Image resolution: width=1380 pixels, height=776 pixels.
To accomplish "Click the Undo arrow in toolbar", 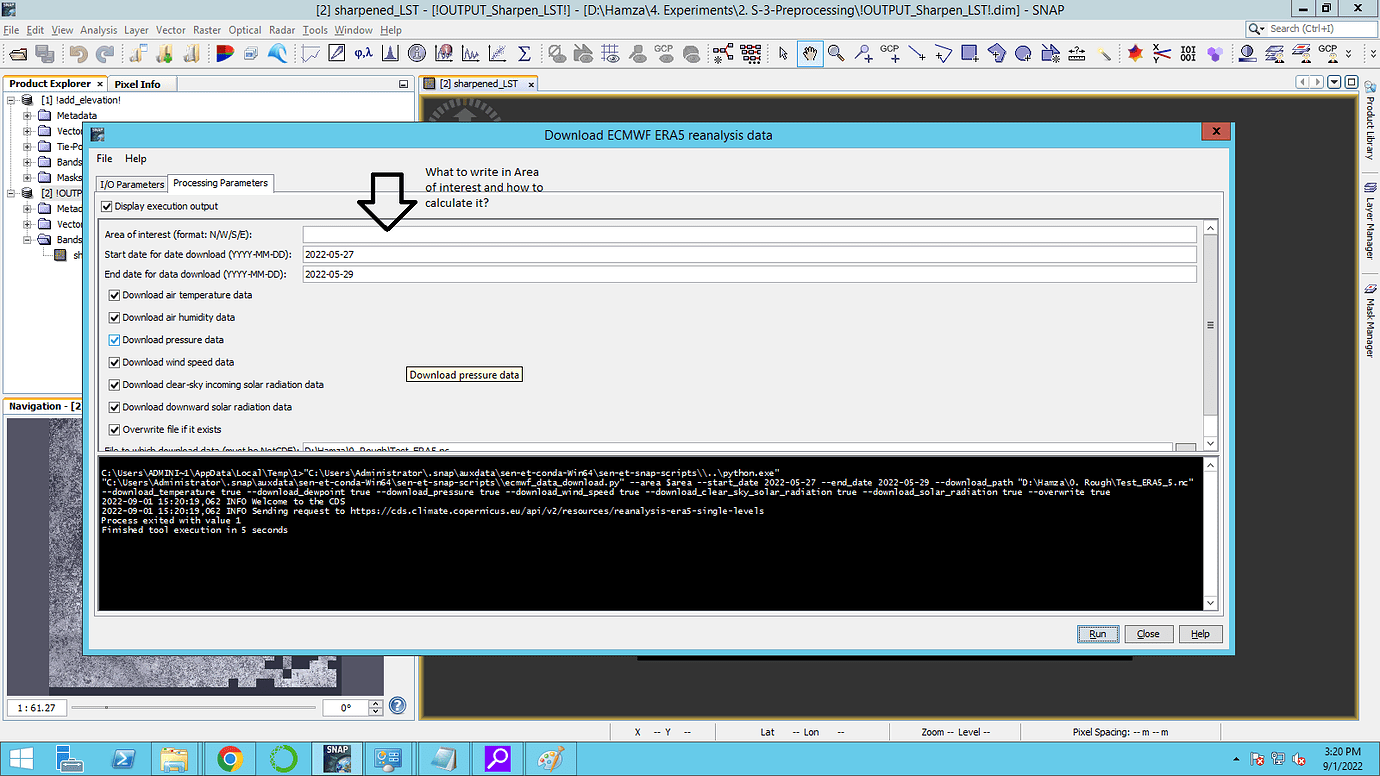I will click(x=78, y=54).
